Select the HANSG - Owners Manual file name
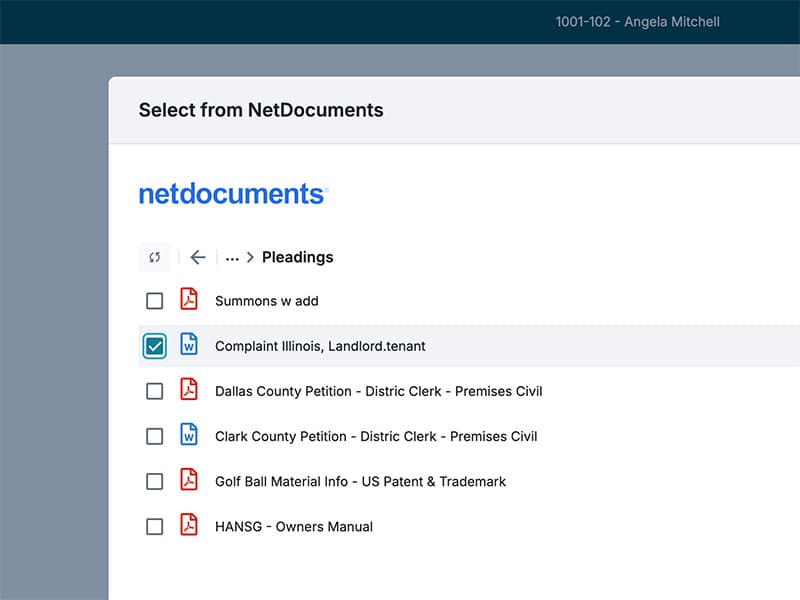The height and width of the screenshot is (600, 800). 294,527
